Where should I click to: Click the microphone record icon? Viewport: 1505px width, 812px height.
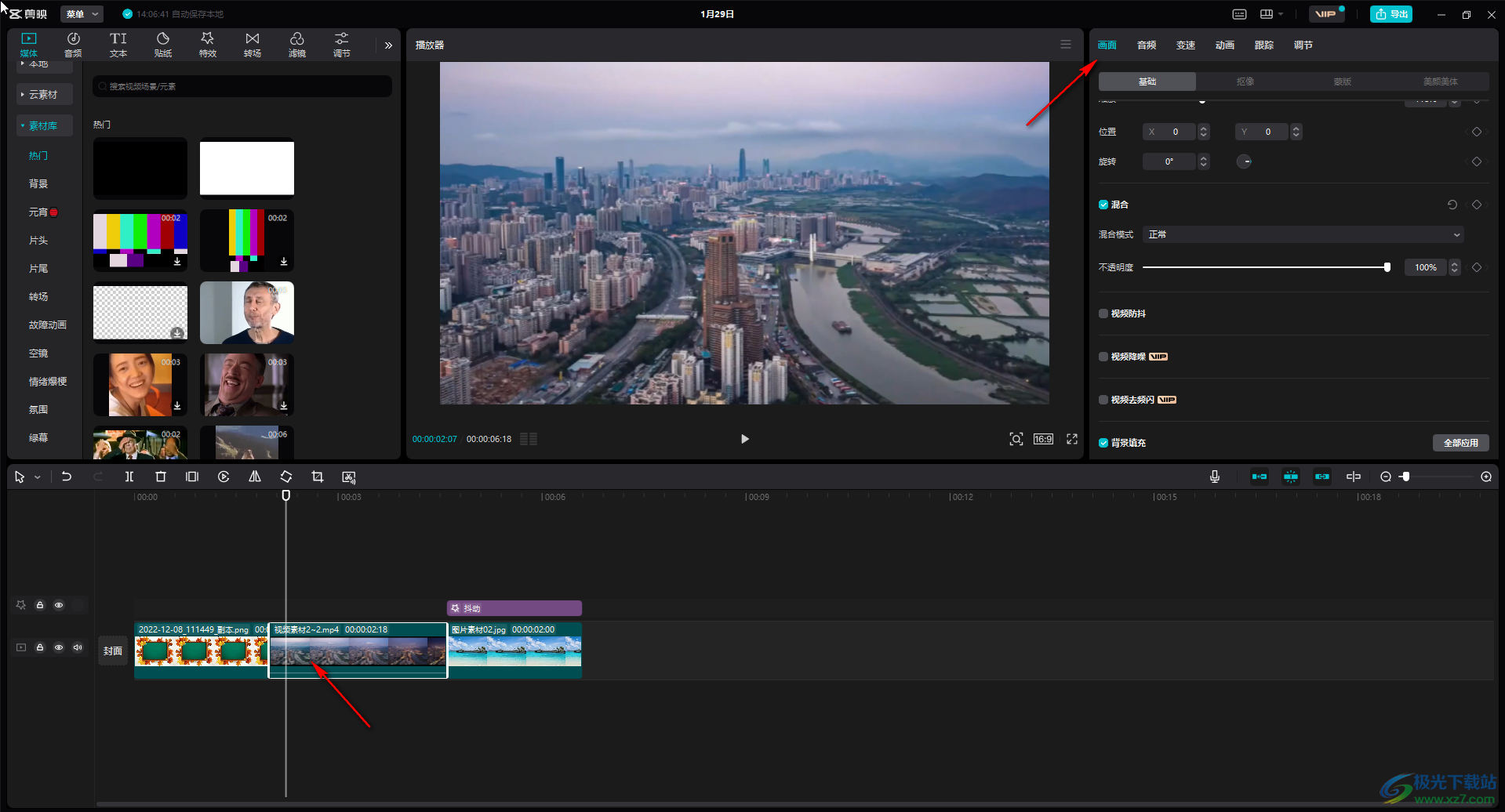(1215, 477)
